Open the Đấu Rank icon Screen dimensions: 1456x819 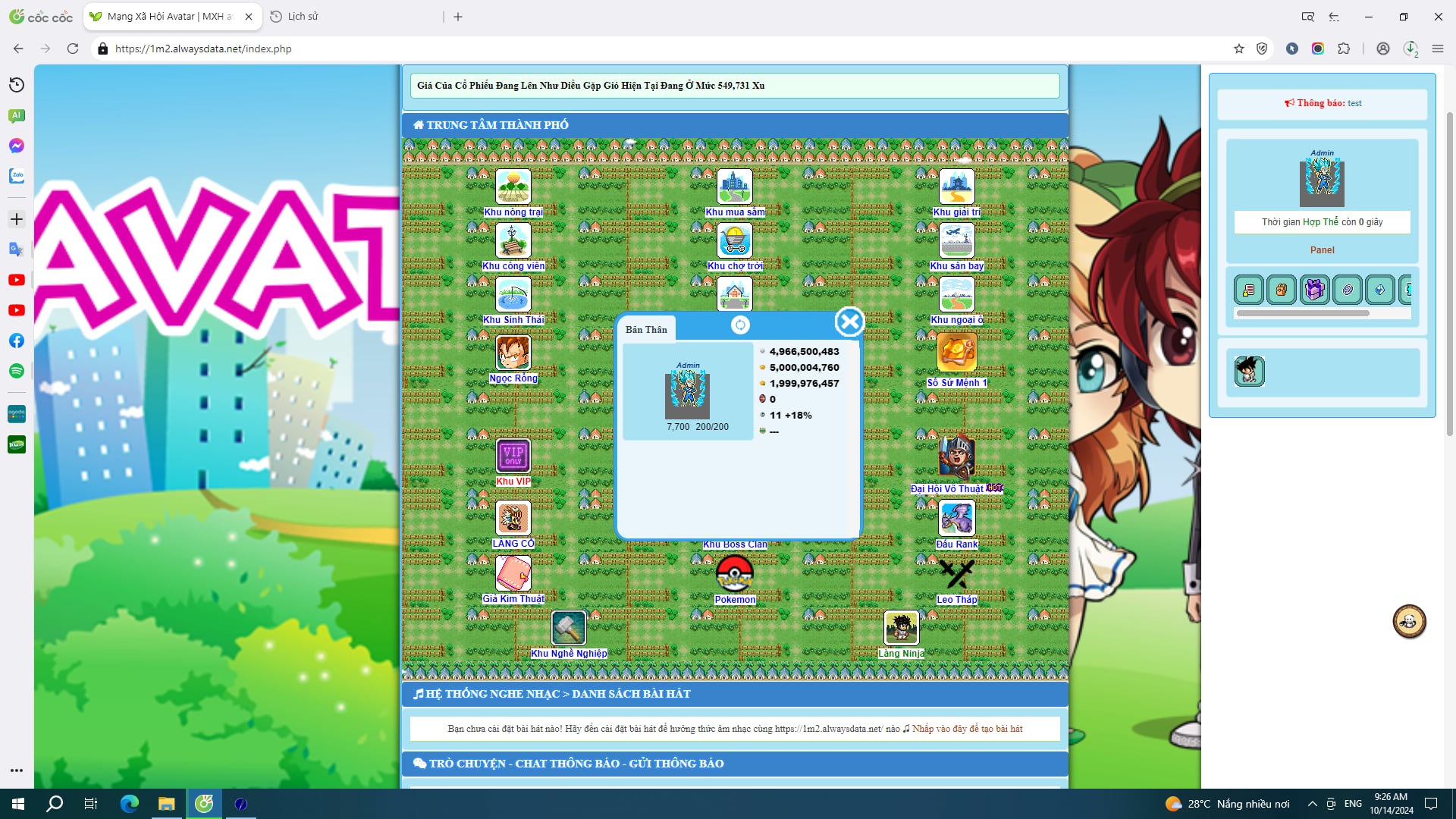[956, 519]
